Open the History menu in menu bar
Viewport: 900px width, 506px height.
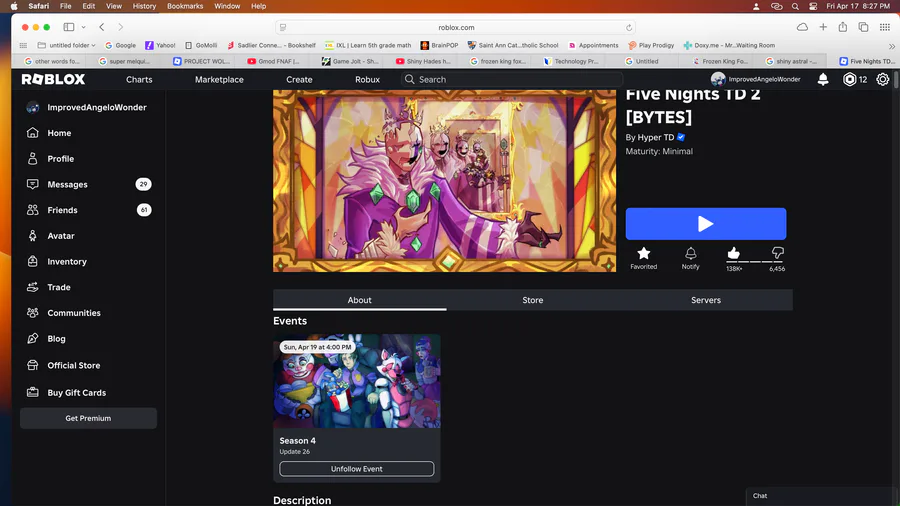(144, 6)
